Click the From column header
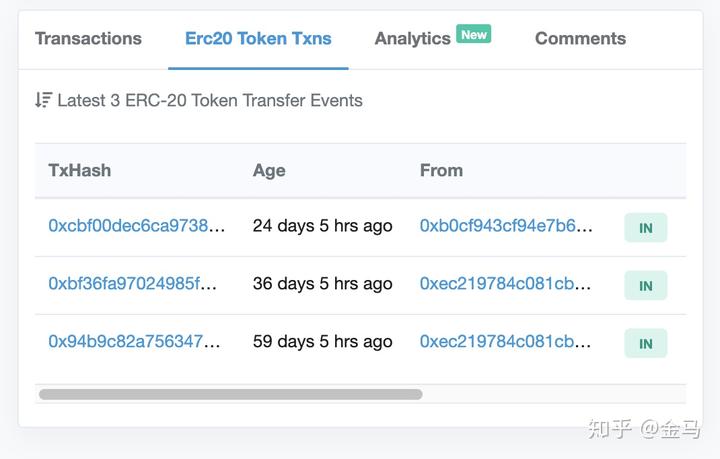 [x=441, y=170]
